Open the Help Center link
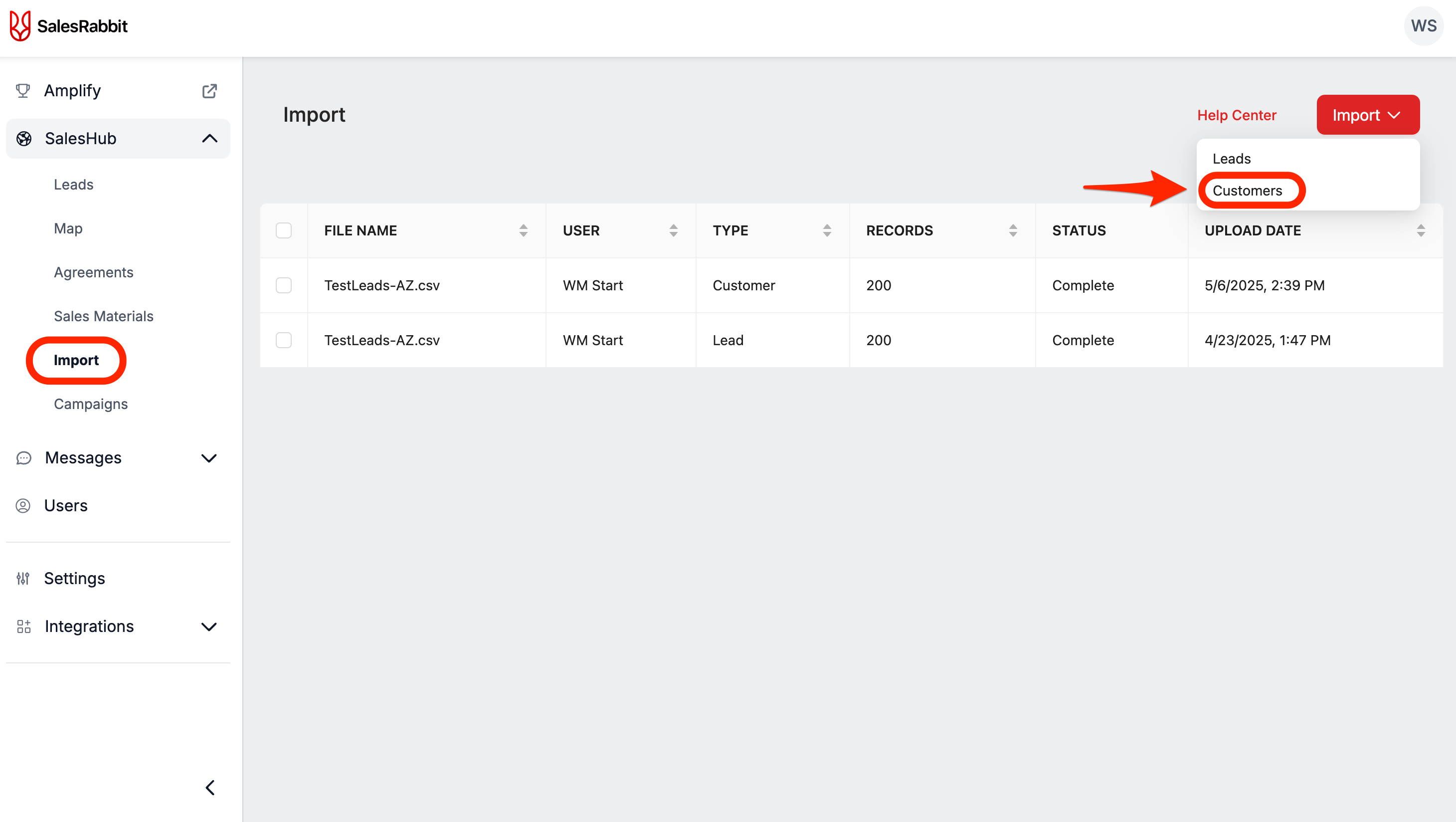Image resolution: width=1456 pixels, height=822 pixels. 1237,115
